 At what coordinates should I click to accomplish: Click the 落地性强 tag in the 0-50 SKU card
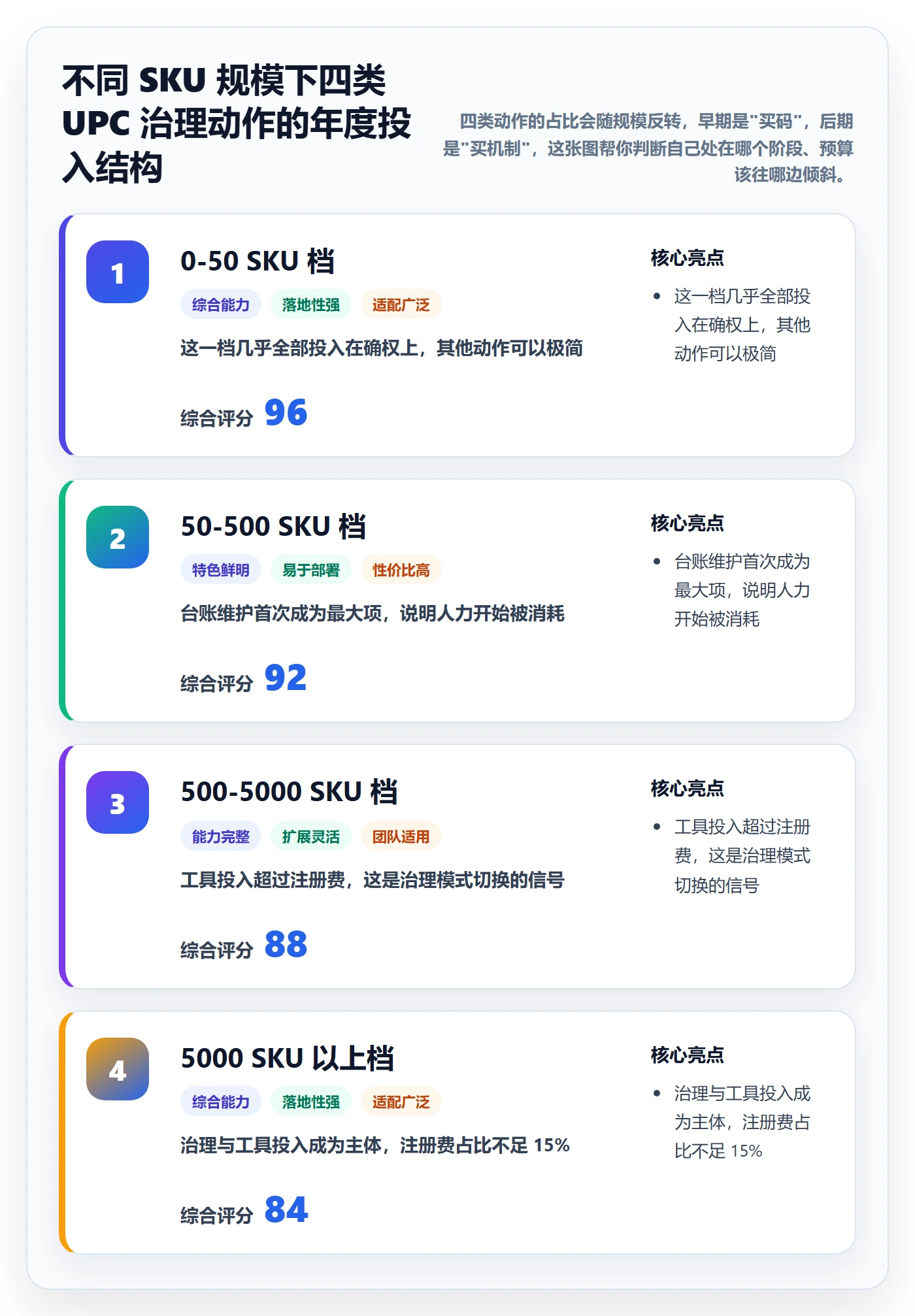pyautogui.click(x=311, y=304)
